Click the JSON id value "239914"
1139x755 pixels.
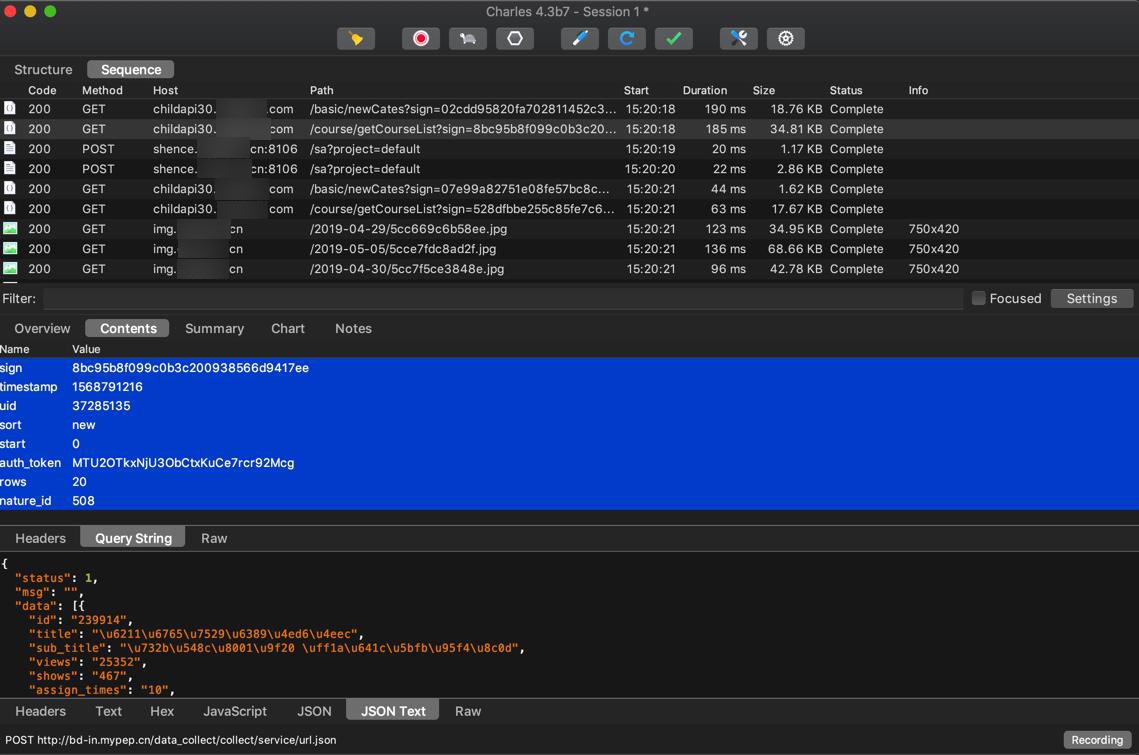tap(99, 620)
